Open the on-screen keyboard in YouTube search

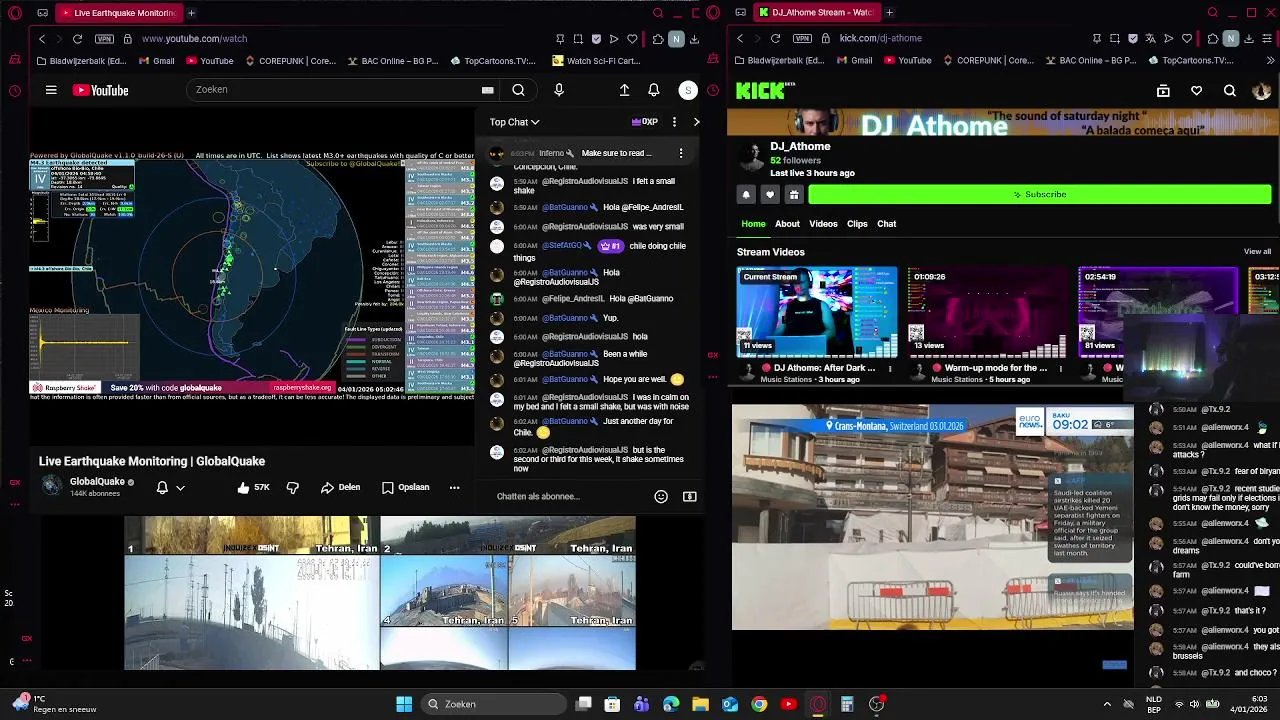click(487, 90)
